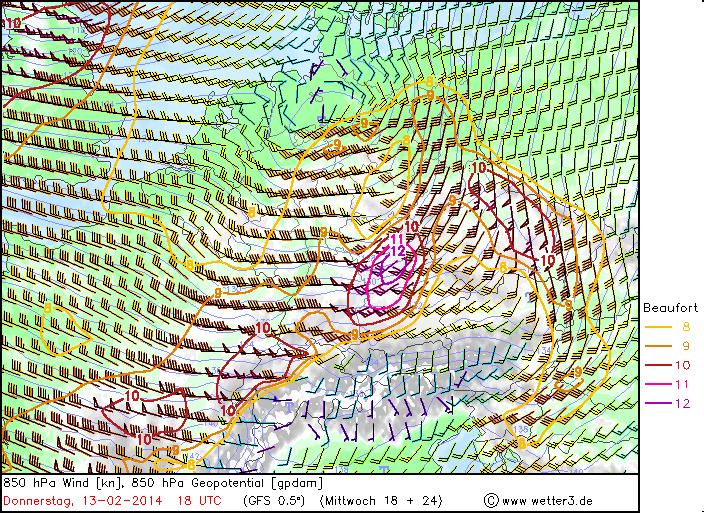Screen dimensions: 704x513
Task: Click the red '18 UTC' time text
Action: tap(200, 500)
